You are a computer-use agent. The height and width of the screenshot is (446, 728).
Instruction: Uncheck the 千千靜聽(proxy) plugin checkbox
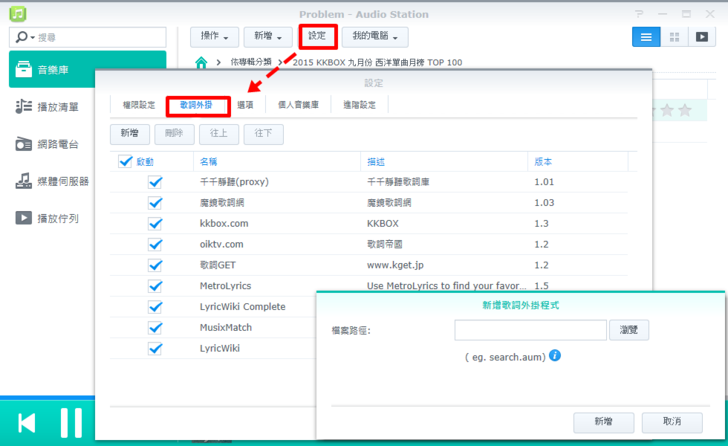coord(155,182)
